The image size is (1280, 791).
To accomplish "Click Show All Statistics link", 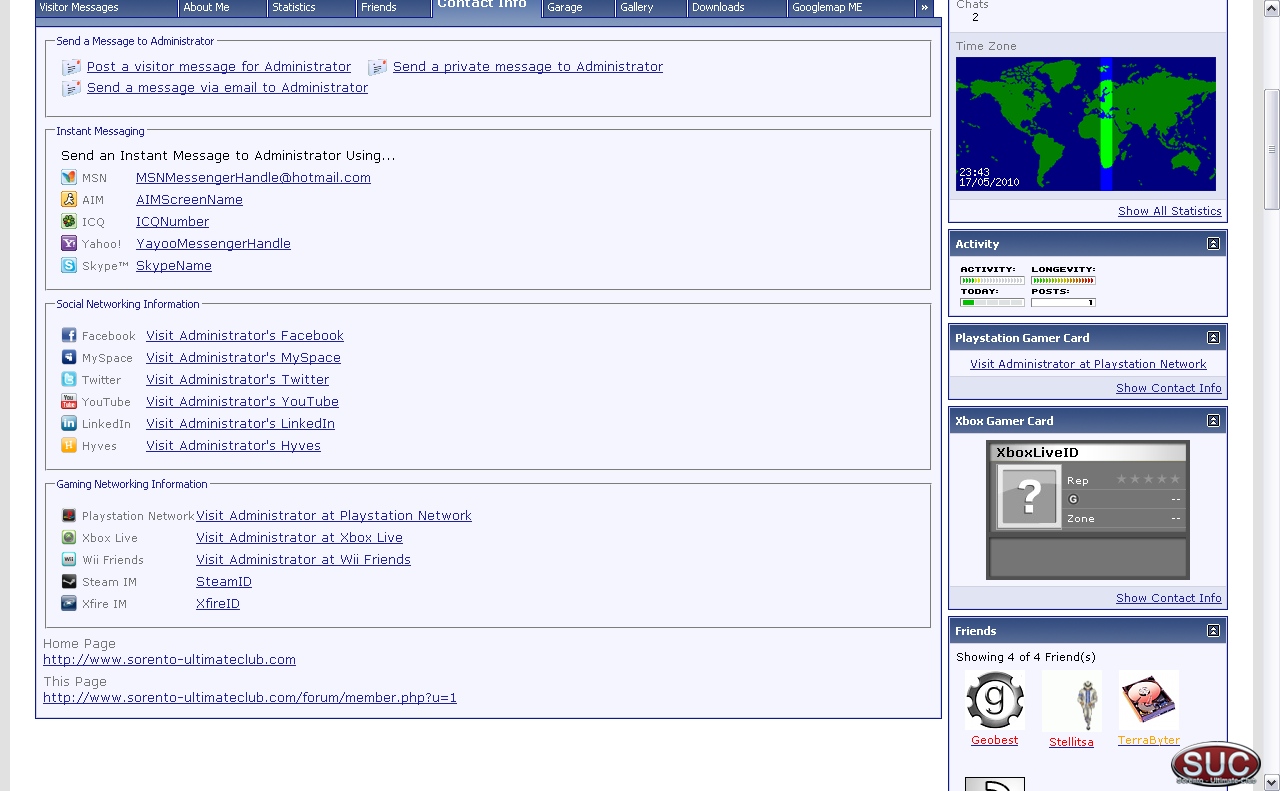I will click(1170, 211).
